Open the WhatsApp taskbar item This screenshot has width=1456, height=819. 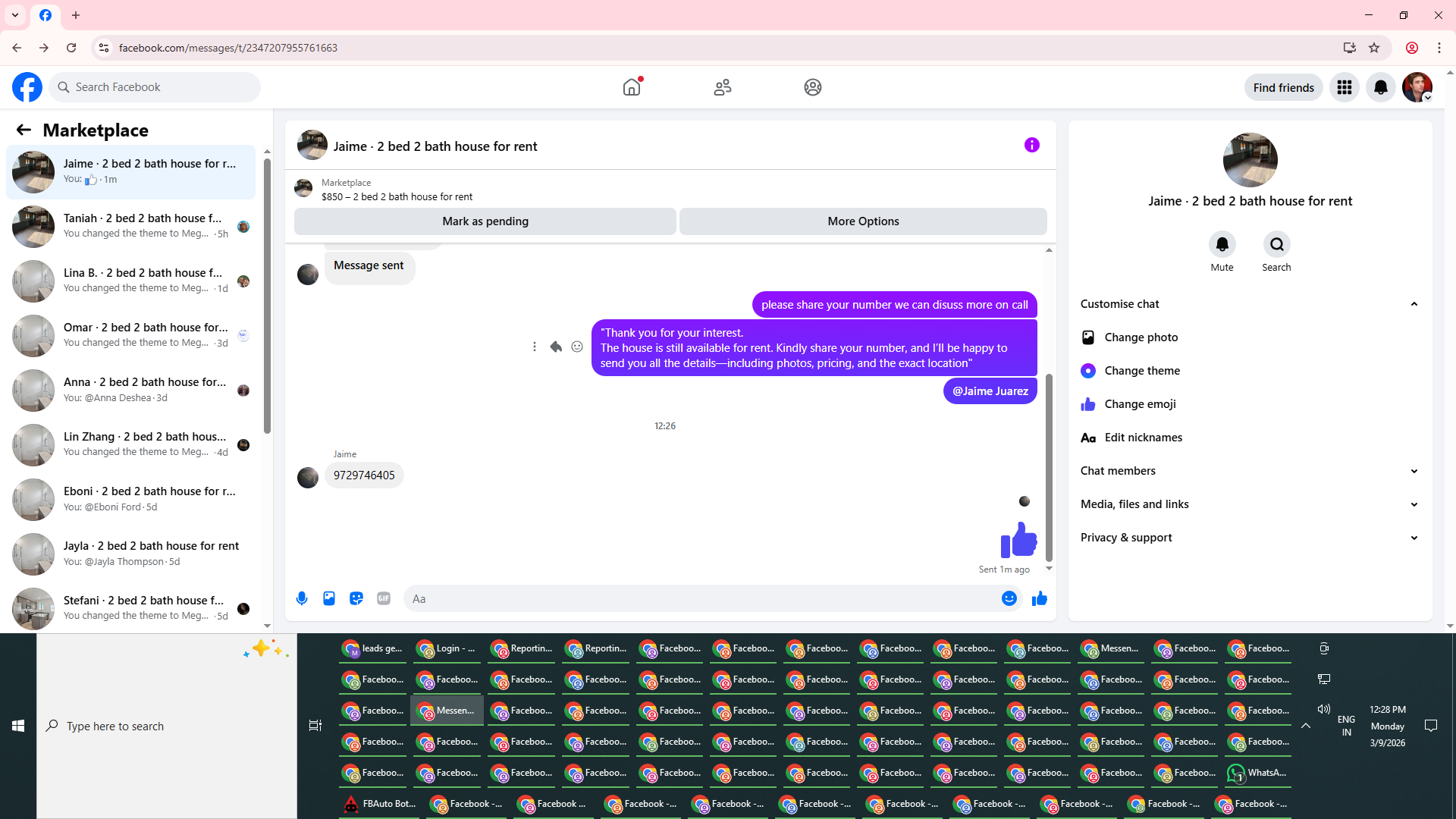coord(1257,773)
